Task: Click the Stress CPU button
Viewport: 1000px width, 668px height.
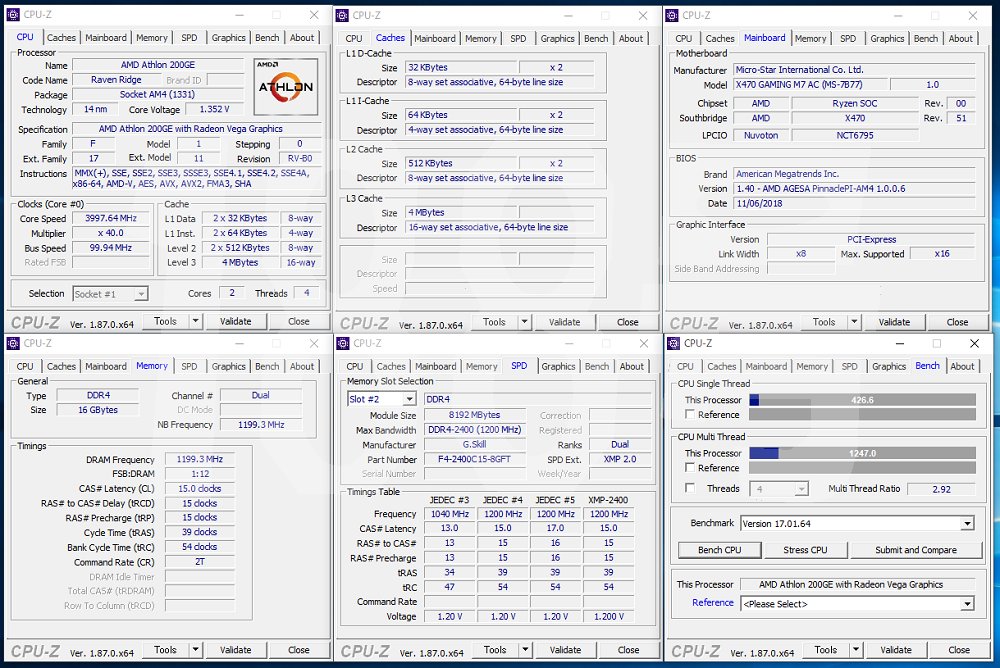Action: (x=805, y=550)
